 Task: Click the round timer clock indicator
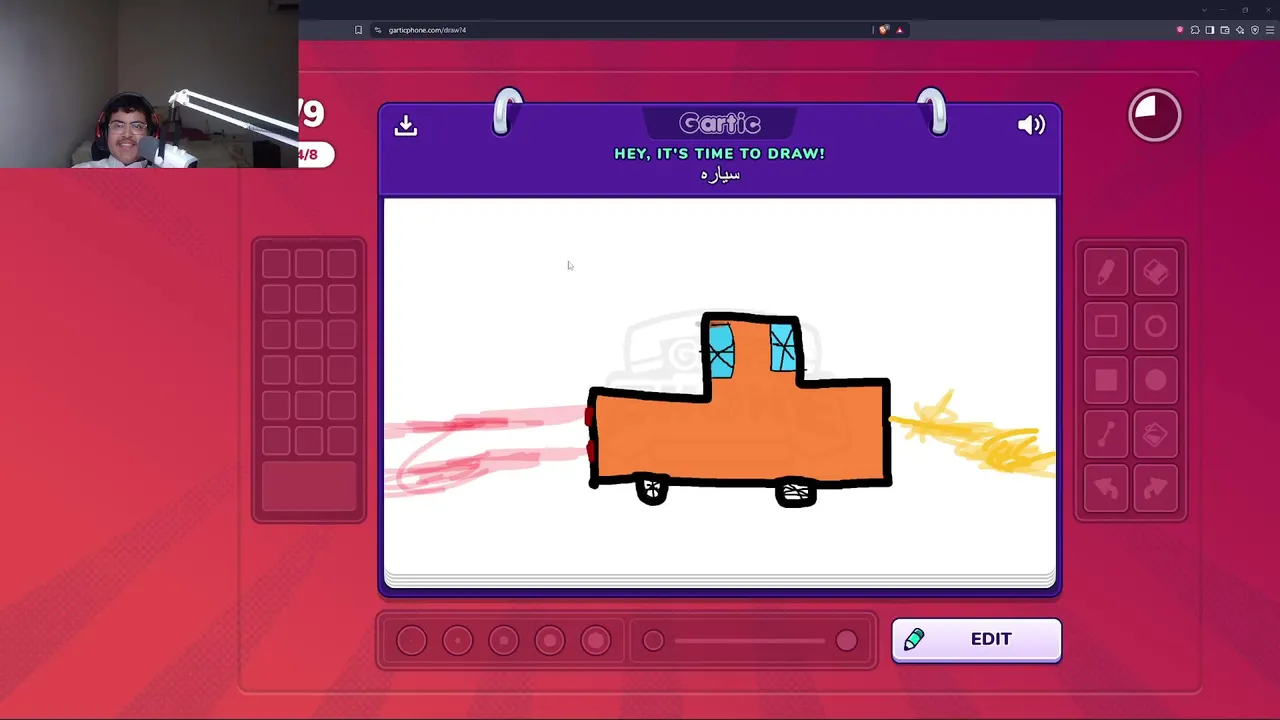tap(1154, 115)
